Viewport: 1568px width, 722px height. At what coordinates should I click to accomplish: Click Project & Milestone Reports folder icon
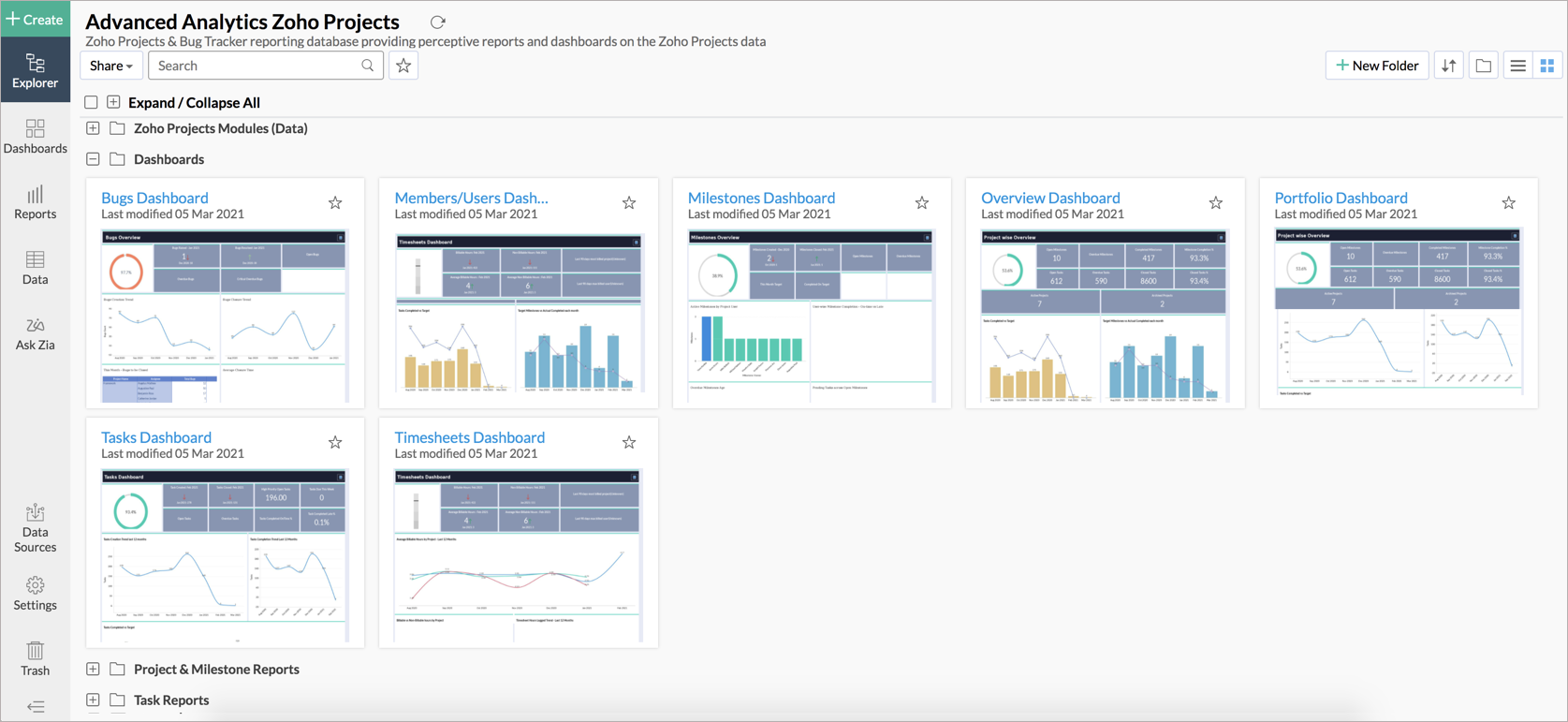coord(117,670)
